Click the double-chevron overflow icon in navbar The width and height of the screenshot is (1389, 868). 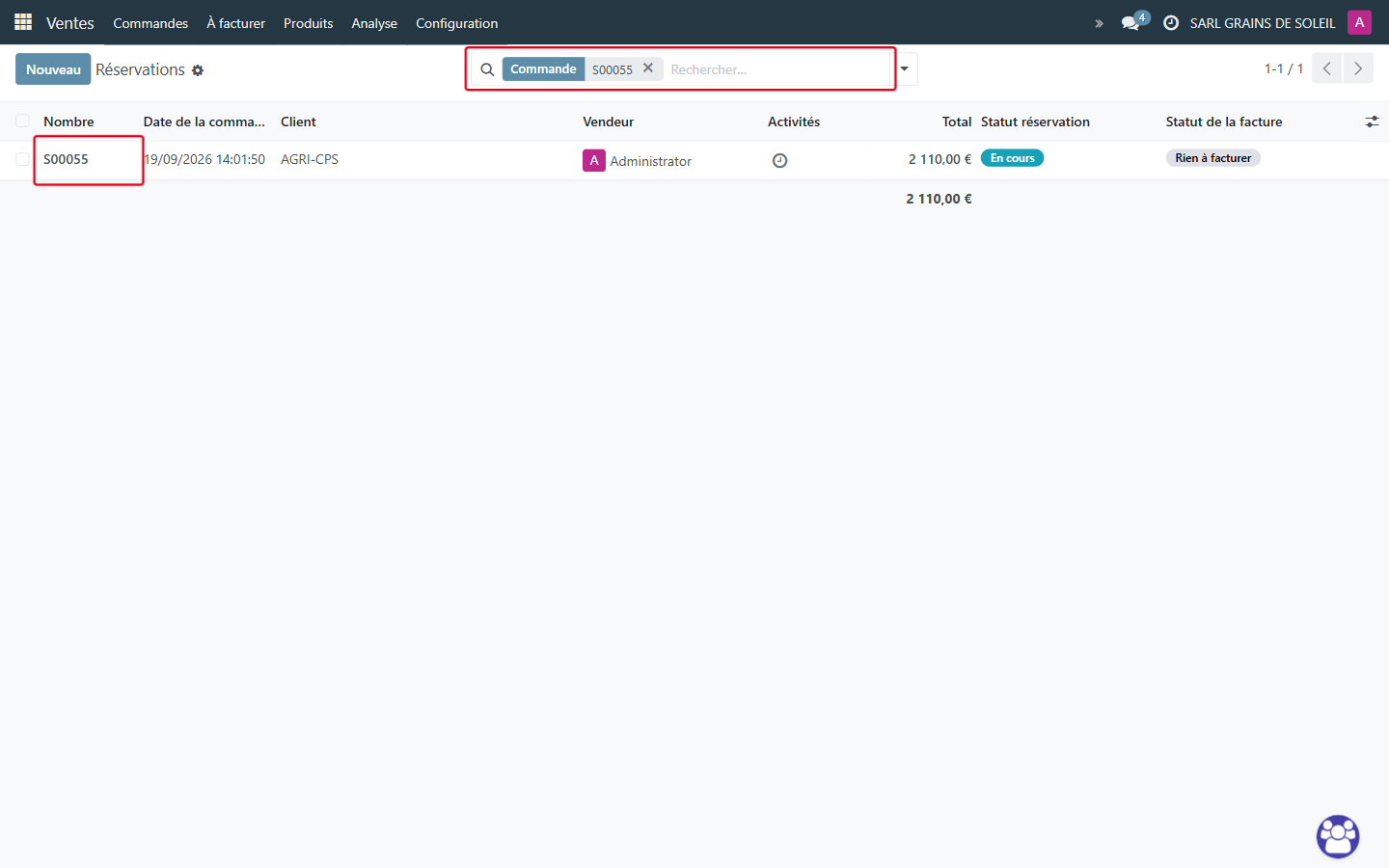pos(1099,23)
